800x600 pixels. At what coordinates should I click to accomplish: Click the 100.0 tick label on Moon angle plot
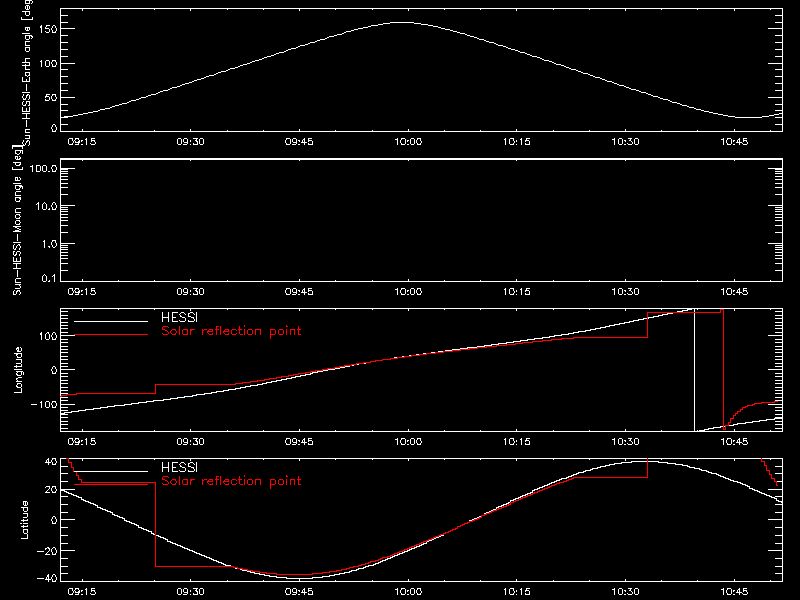tap(43, 168)
